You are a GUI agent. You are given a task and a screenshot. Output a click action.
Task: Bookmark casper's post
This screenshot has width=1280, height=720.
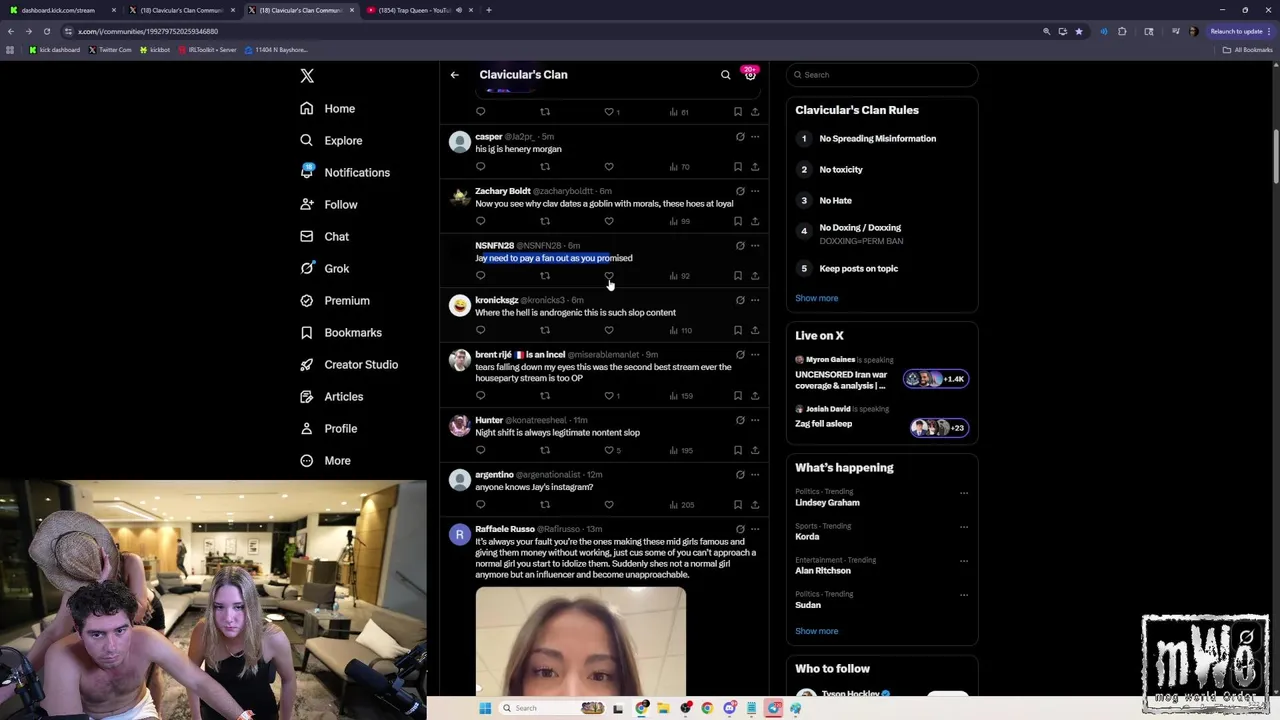738,167
